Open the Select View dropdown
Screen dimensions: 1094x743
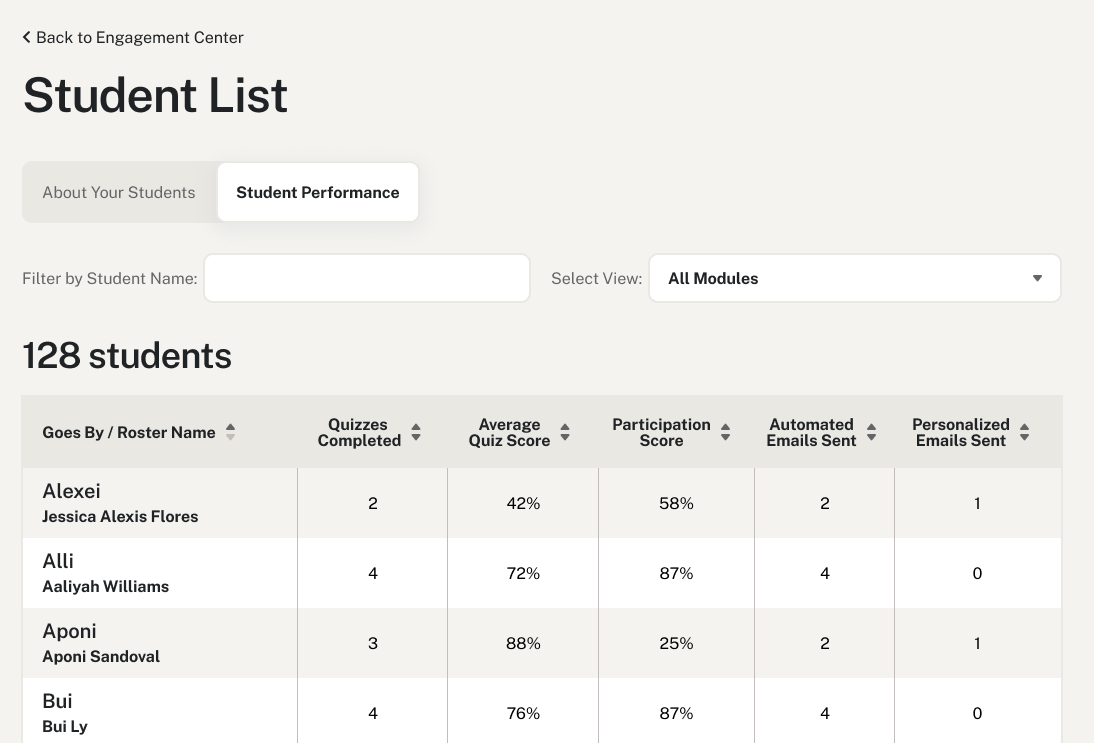(855, 278)
